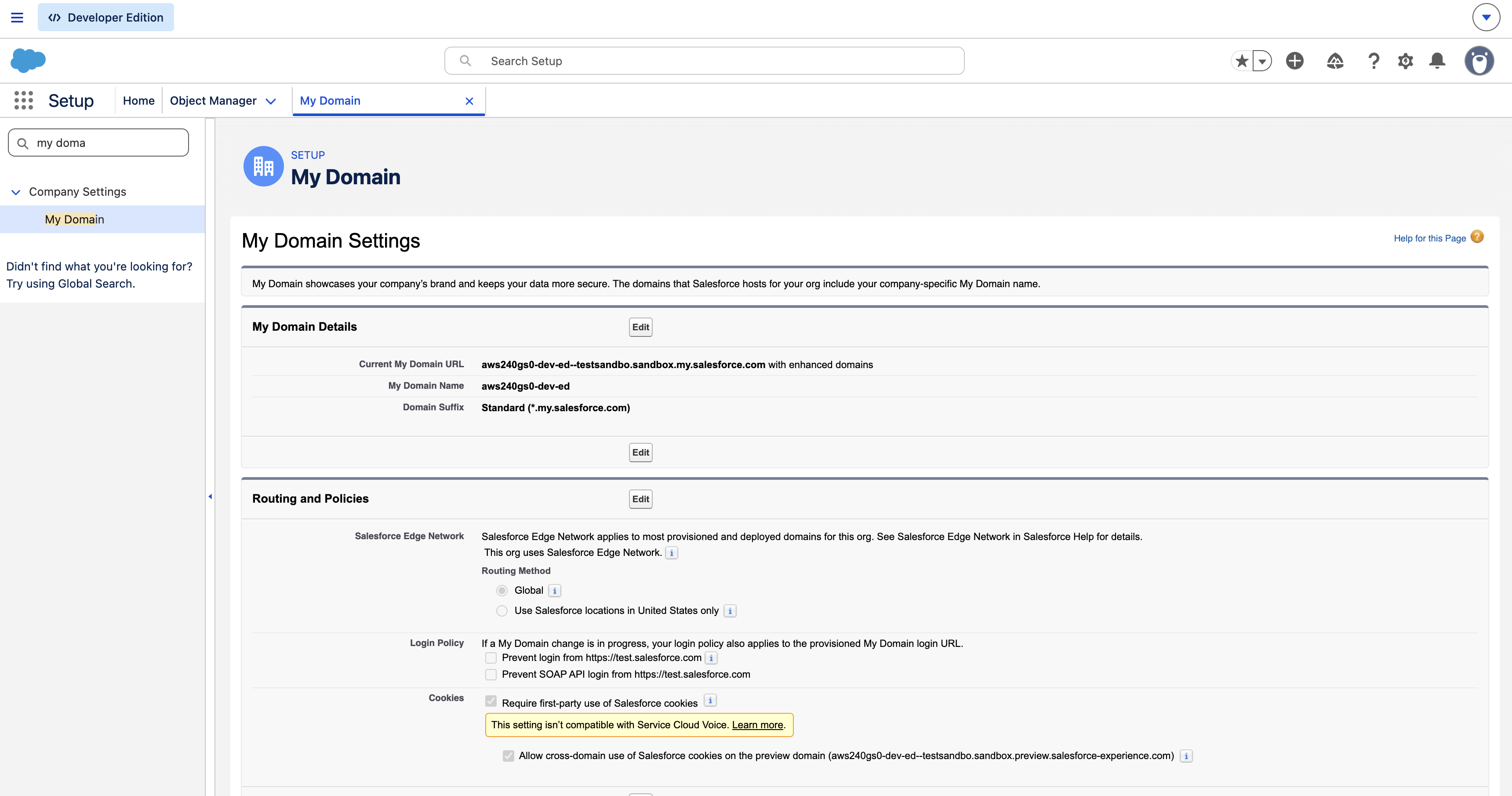Click Edit beside My Domain Details header
Screen dimensions: 1512x796
click(x=640, y=327)
